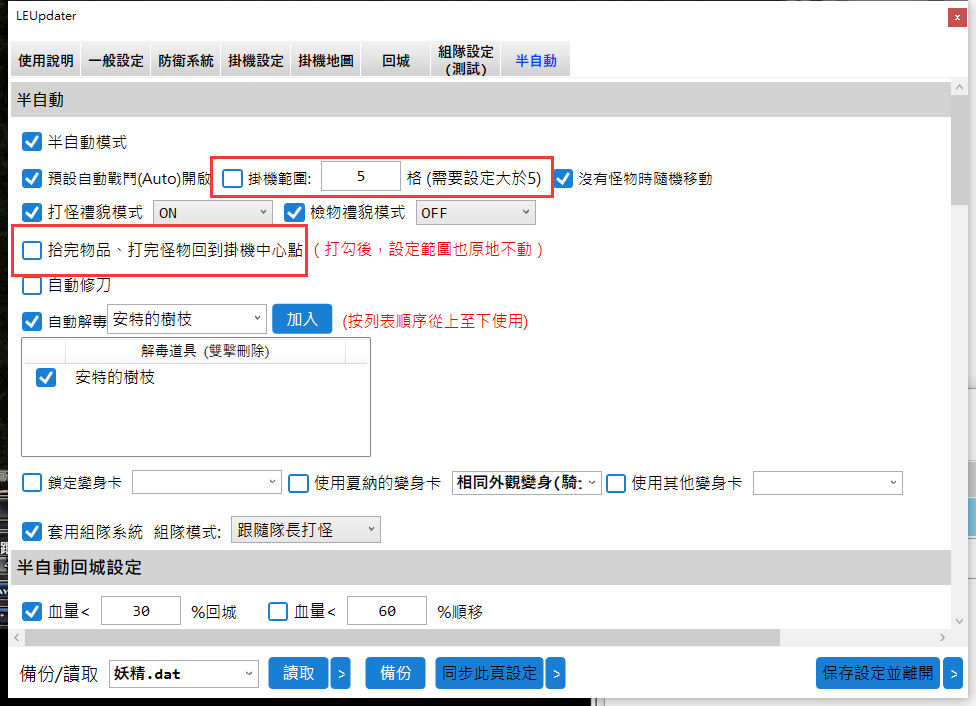This screenshot has width=976, height=706.
Task: Open 組隊模式 跟隨隊長打怪 dropdown
Action: pos(306,530)
